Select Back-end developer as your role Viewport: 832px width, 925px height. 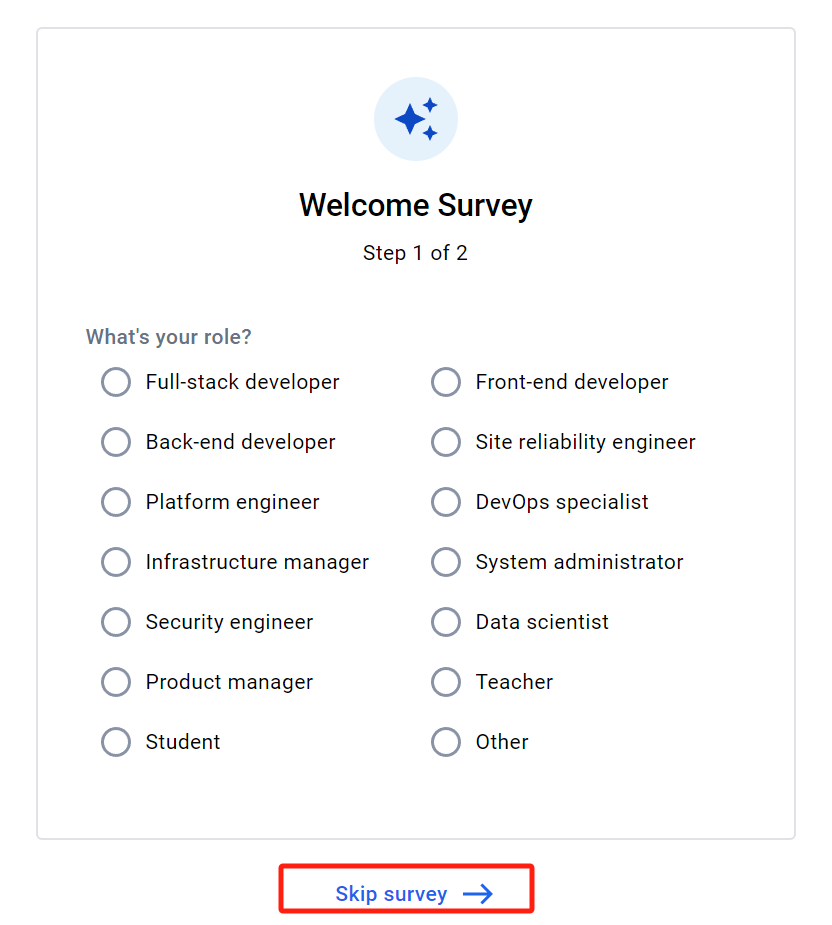click(x=116, y=442)
